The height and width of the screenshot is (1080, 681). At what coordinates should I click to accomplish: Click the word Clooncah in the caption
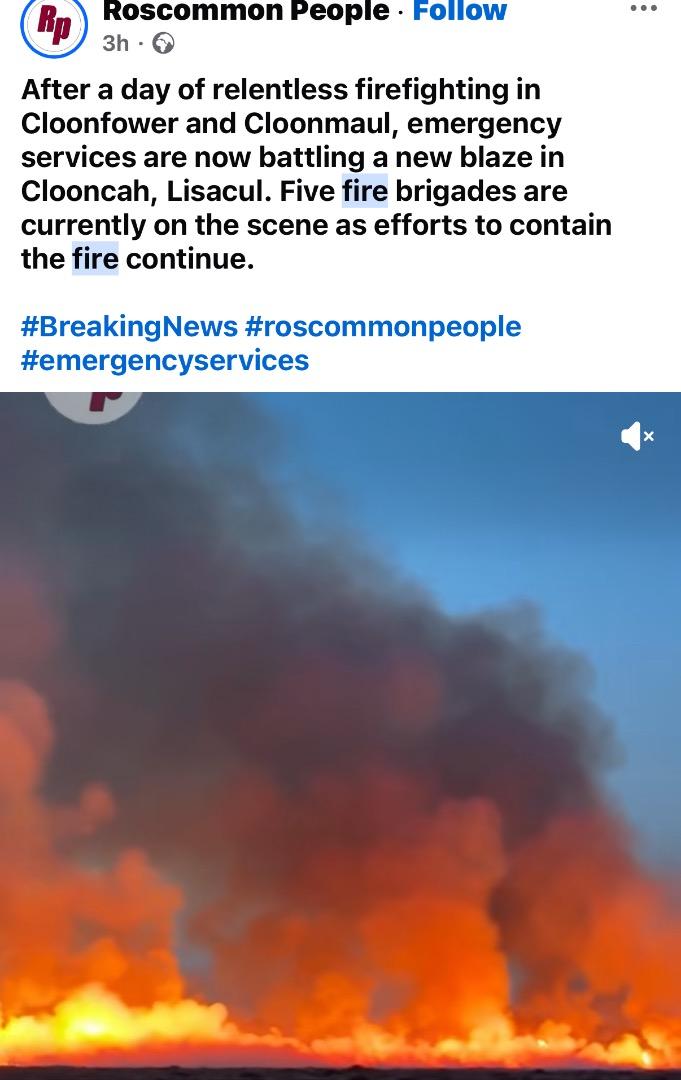(x=90, y=191)
